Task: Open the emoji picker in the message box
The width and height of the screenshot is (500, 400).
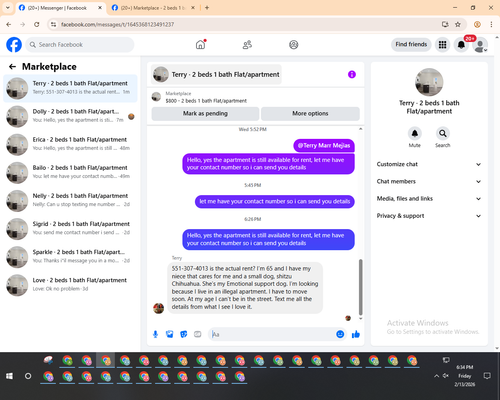Action: pos(340,334)
